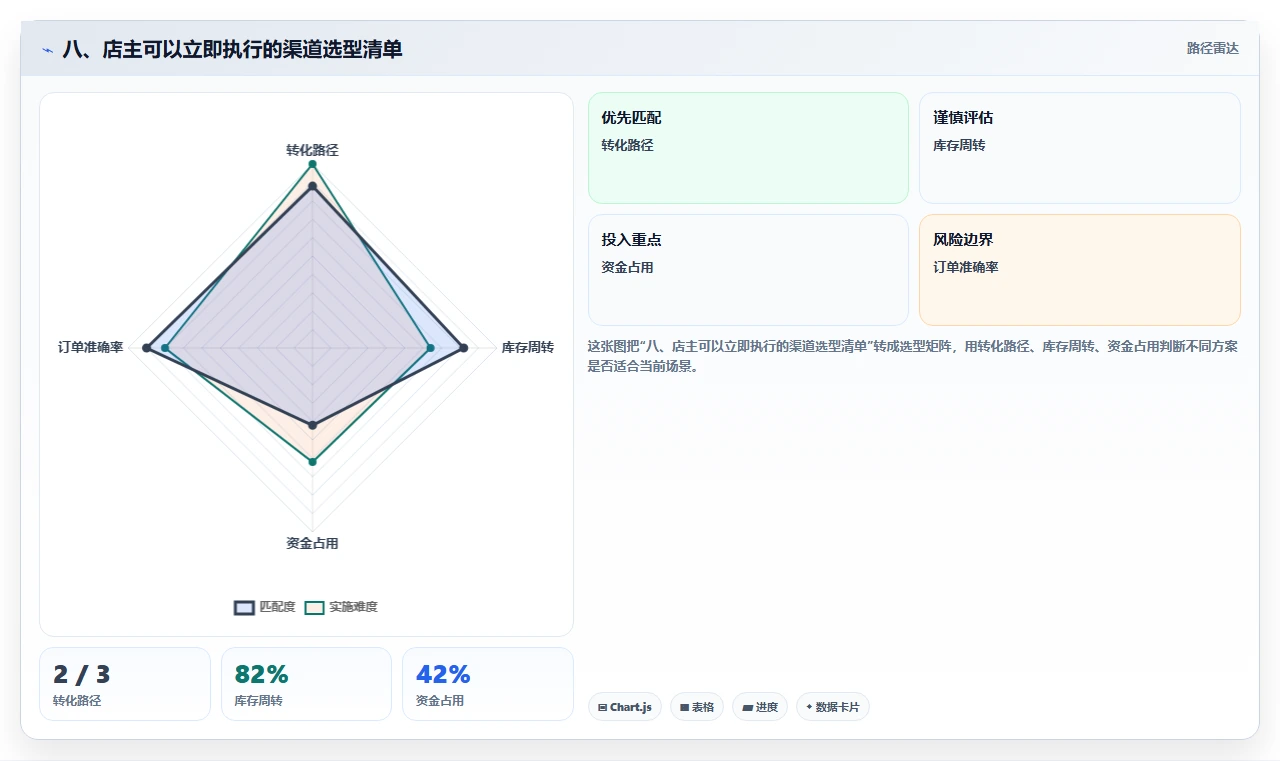Click the 资金占用 axis label on the radar
The image size is (1280, 761).
[312, 543]
